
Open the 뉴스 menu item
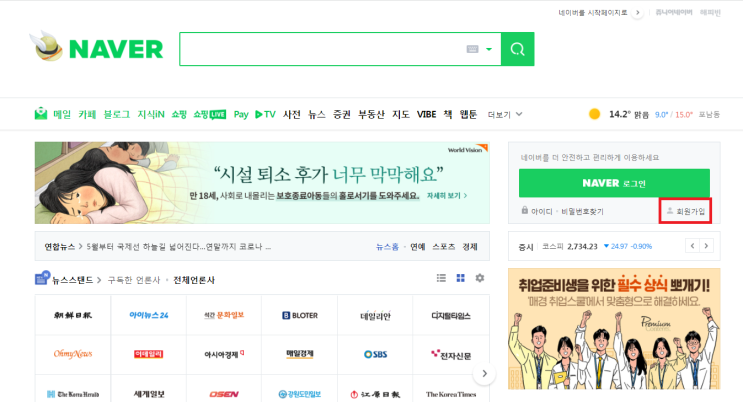point(317,114)
